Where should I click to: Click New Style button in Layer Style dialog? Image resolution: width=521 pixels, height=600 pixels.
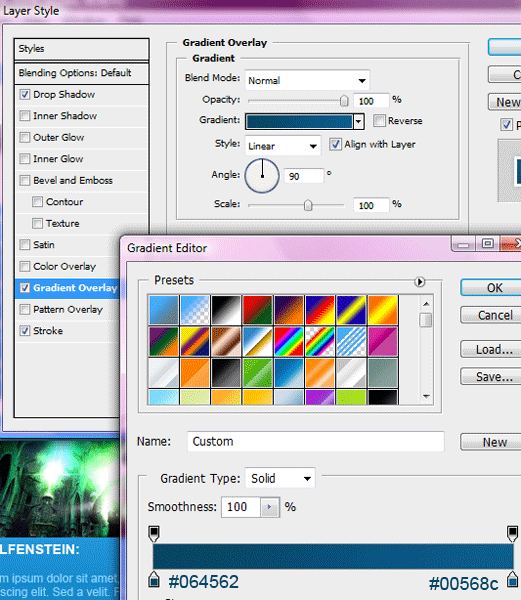(505, 102)
